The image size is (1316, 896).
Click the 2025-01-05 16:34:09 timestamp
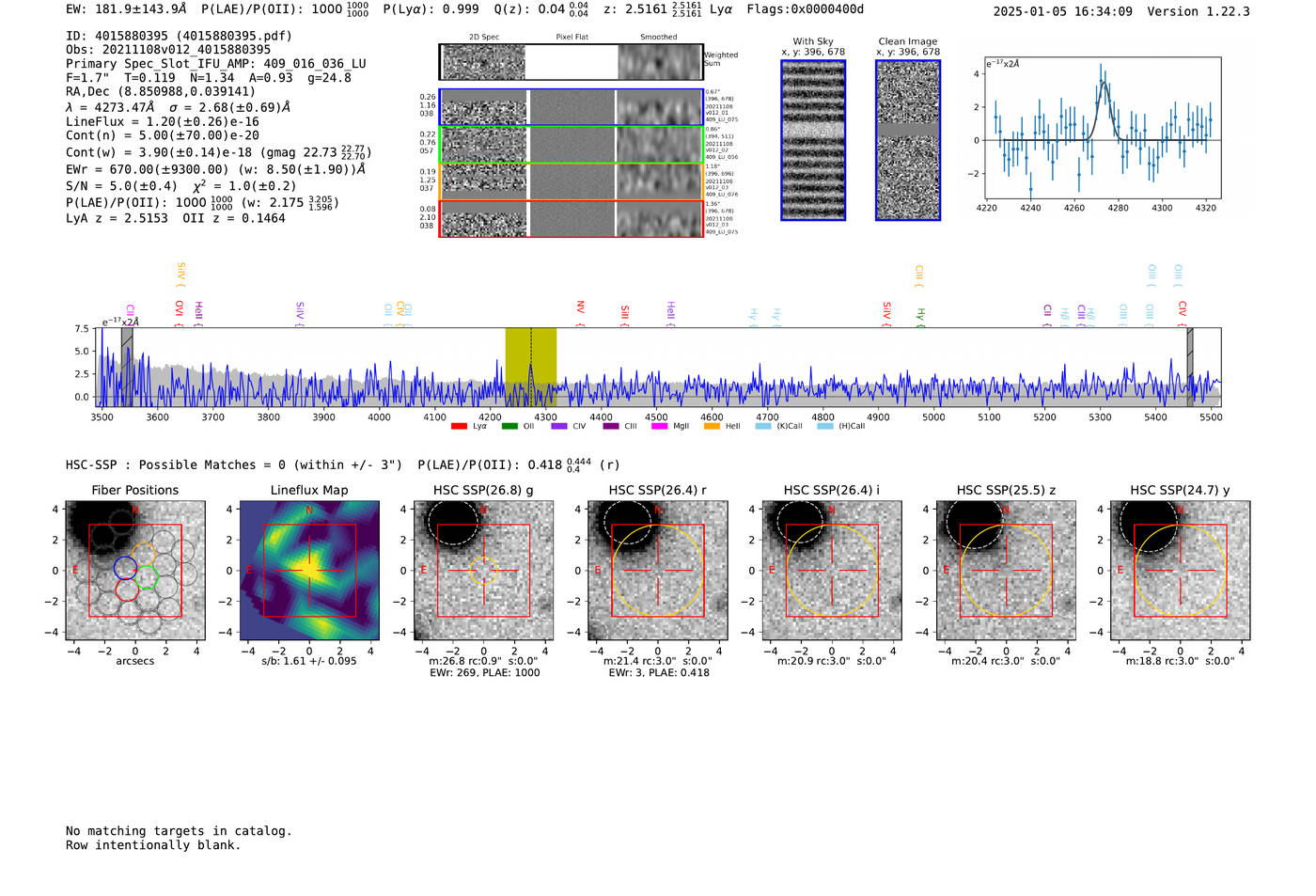pyautogui.click(x=1063, y=11)
